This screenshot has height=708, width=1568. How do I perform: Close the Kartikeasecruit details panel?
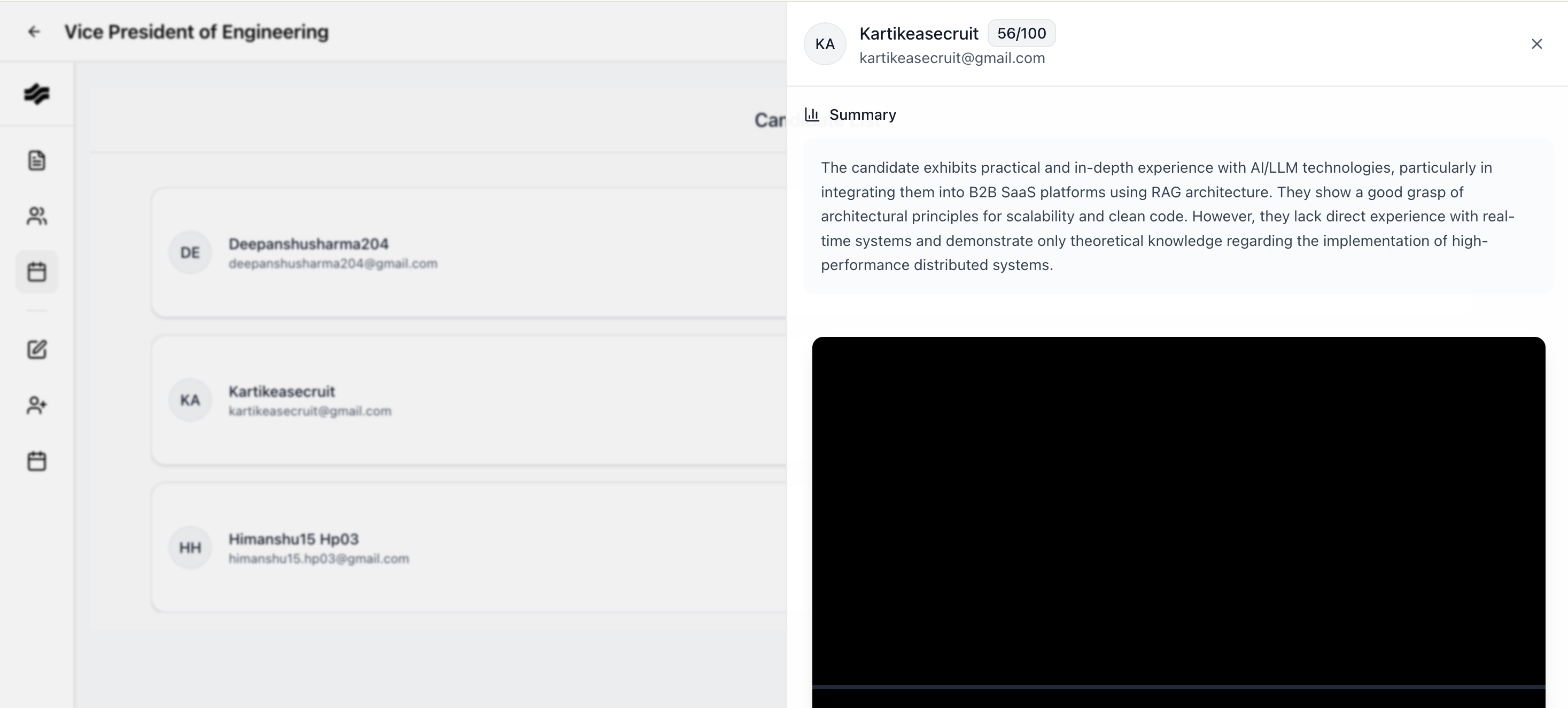coord(1536,44)
